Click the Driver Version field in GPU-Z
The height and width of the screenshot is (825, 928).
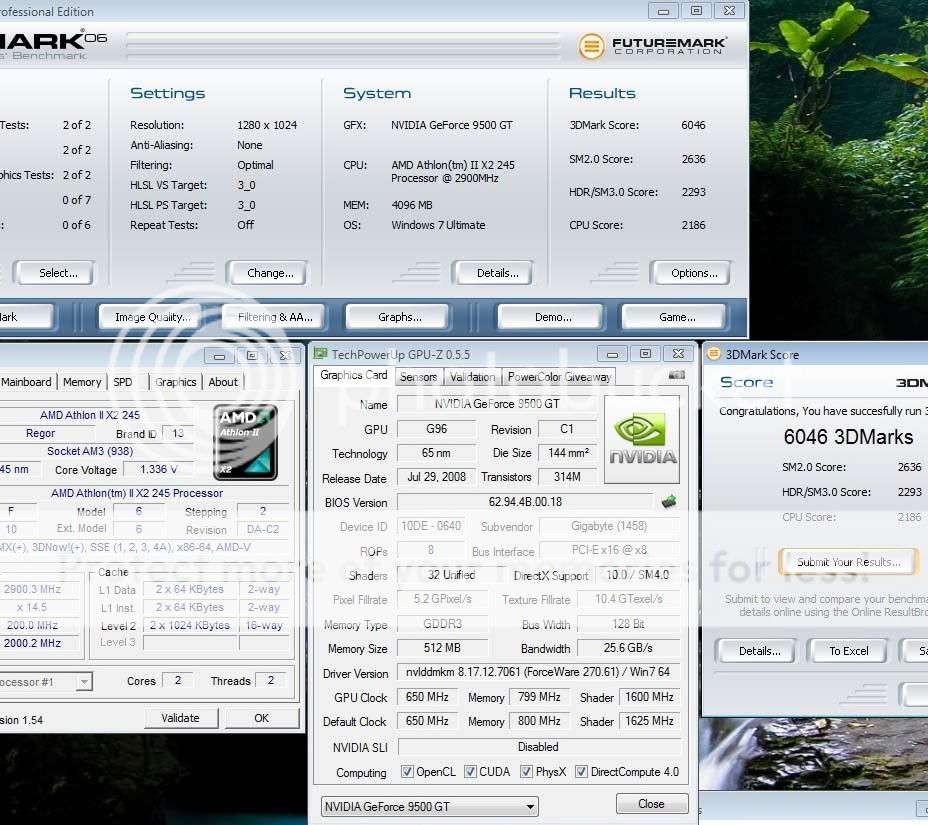[539, 672]
